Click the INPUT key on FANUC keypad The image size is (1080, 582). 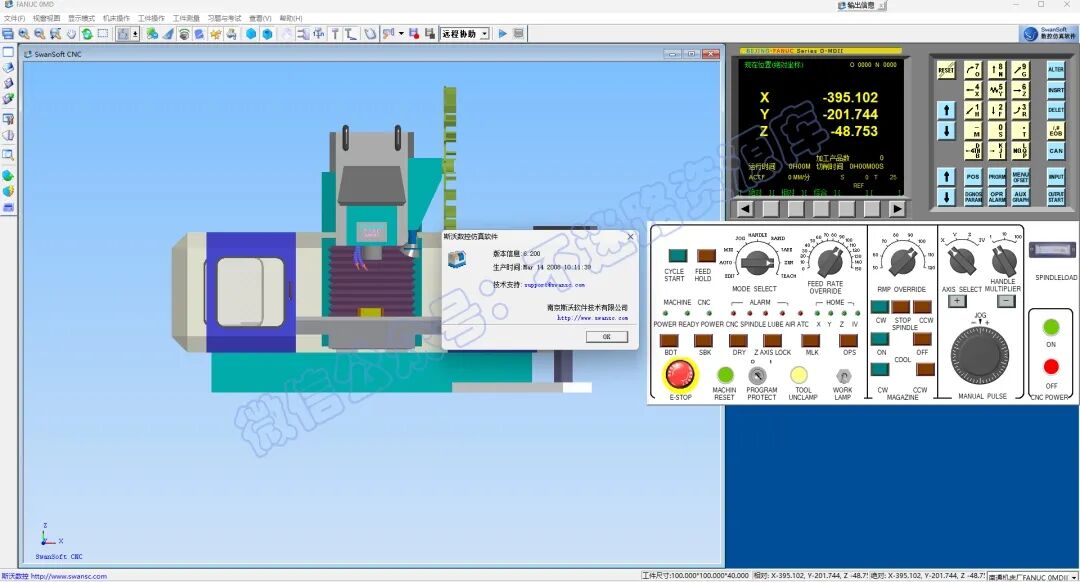pos(1056,177)
